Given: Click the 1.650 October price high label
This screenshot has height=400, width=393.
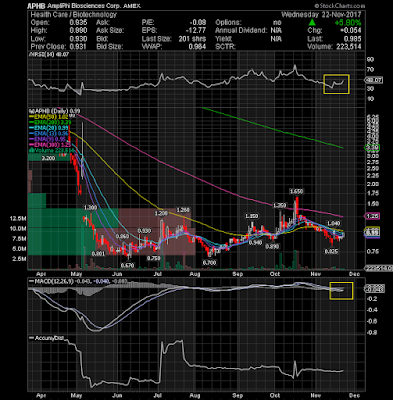Looking at the screenshot, I should [x=296, y=191].
